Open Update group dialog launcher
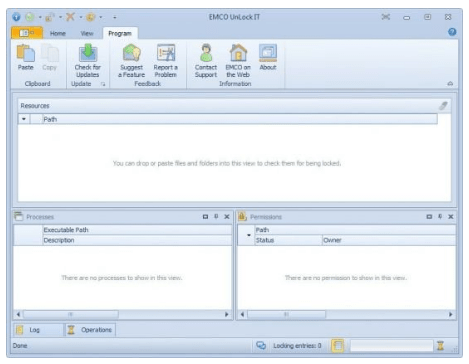This screenshot has height=364, width=469. [103, 84]
